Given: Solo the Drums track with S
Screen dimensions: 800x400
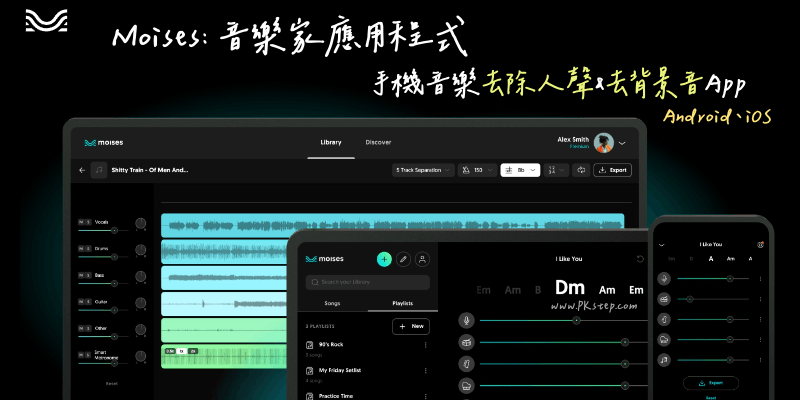Looking at the screenshot, I should [88, 248].
